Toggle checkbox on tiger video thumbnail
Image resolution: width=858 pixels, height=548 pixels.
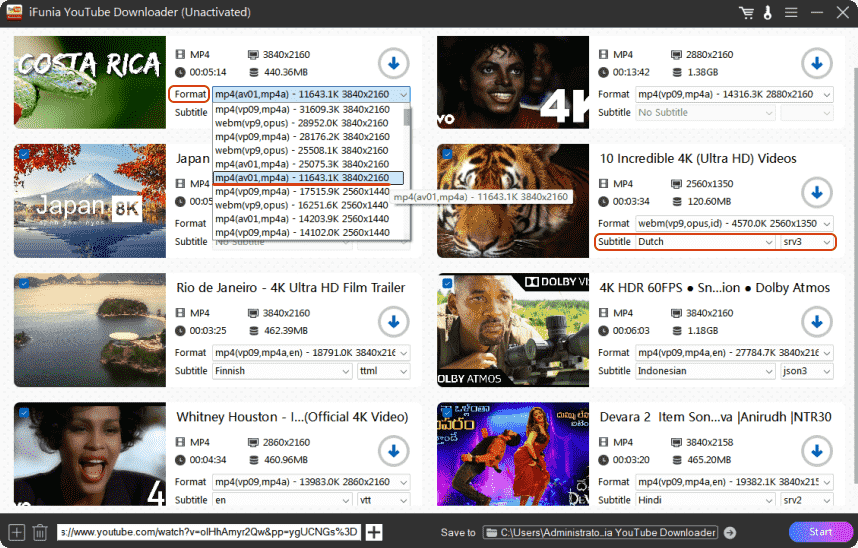pyautogui.click(x=446, y=154)
